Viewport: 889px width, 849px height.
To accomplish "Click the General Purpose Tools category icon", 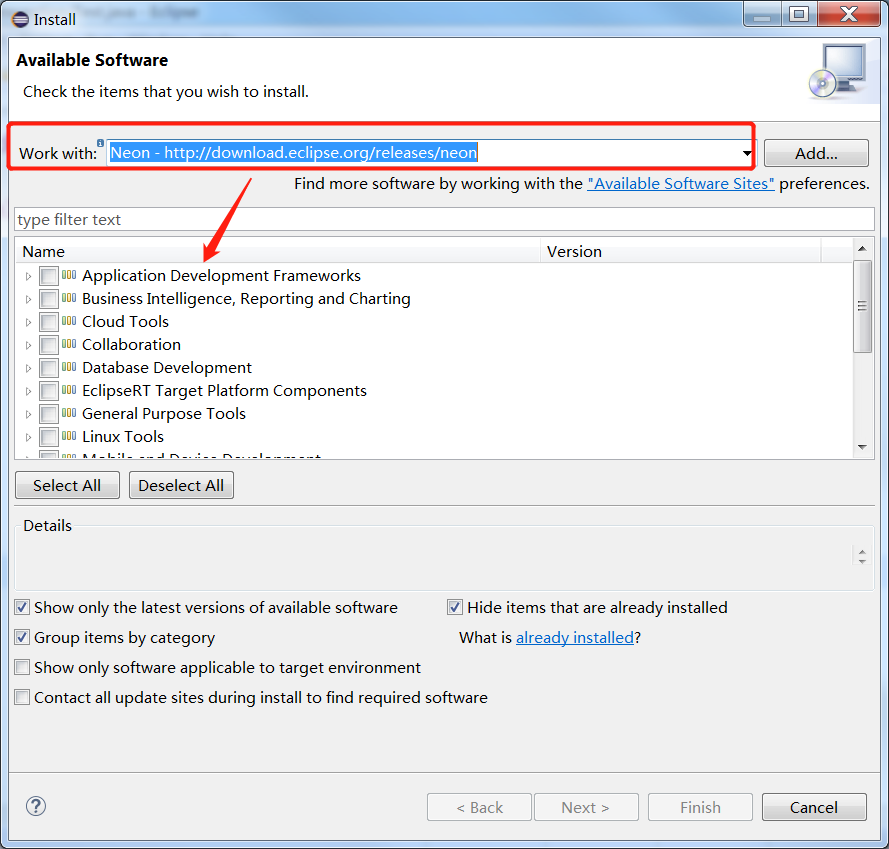I will [69, 413].
